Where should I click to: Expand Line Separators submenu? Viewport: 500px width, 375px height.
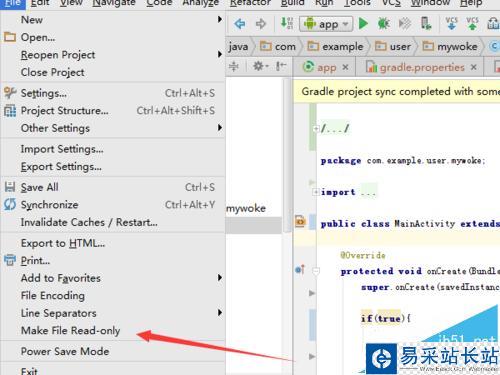click(x=113, y=313)
